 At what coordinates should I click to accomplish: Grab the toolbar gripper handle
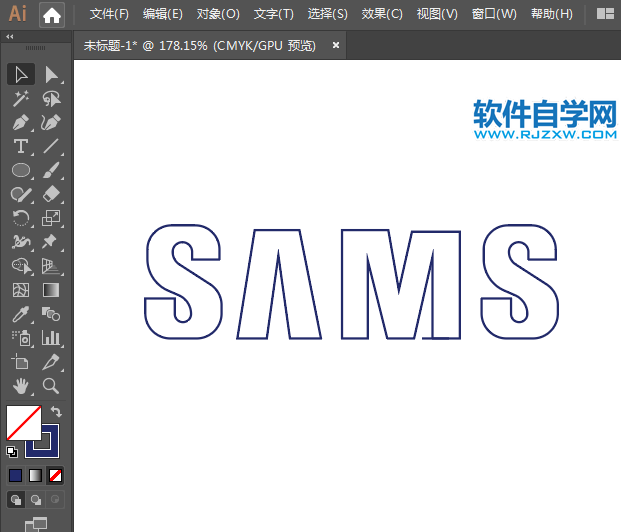click(x=36, y=48)
